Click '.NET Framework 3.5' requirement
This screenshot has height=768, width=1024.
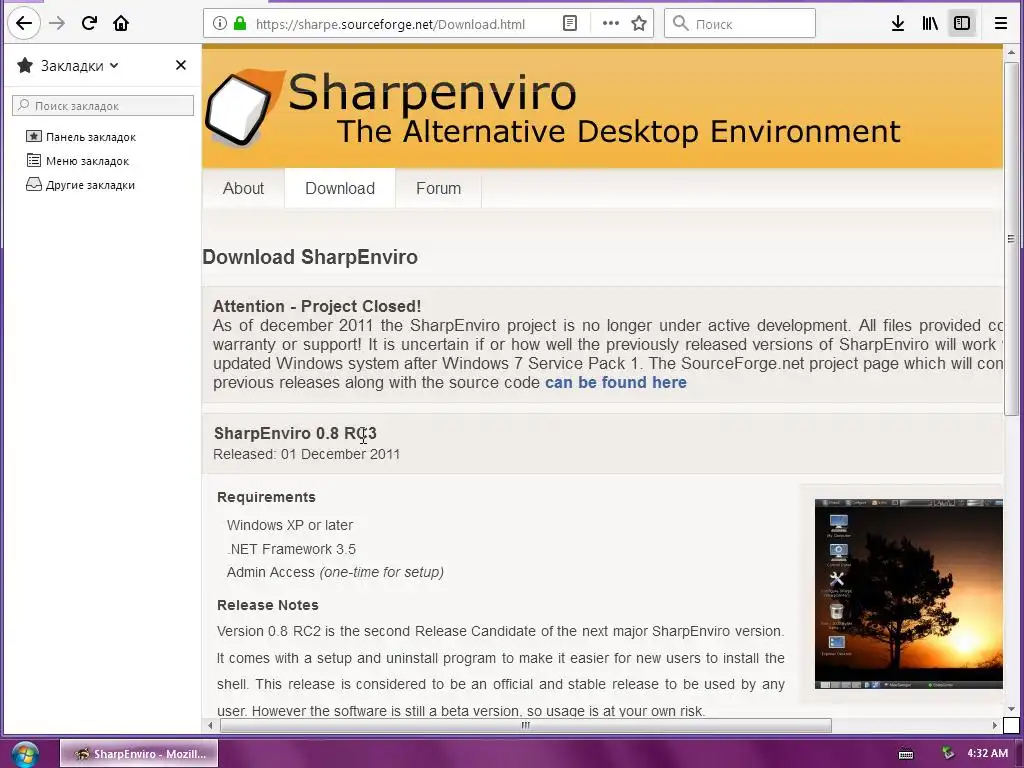coord(291,549)
